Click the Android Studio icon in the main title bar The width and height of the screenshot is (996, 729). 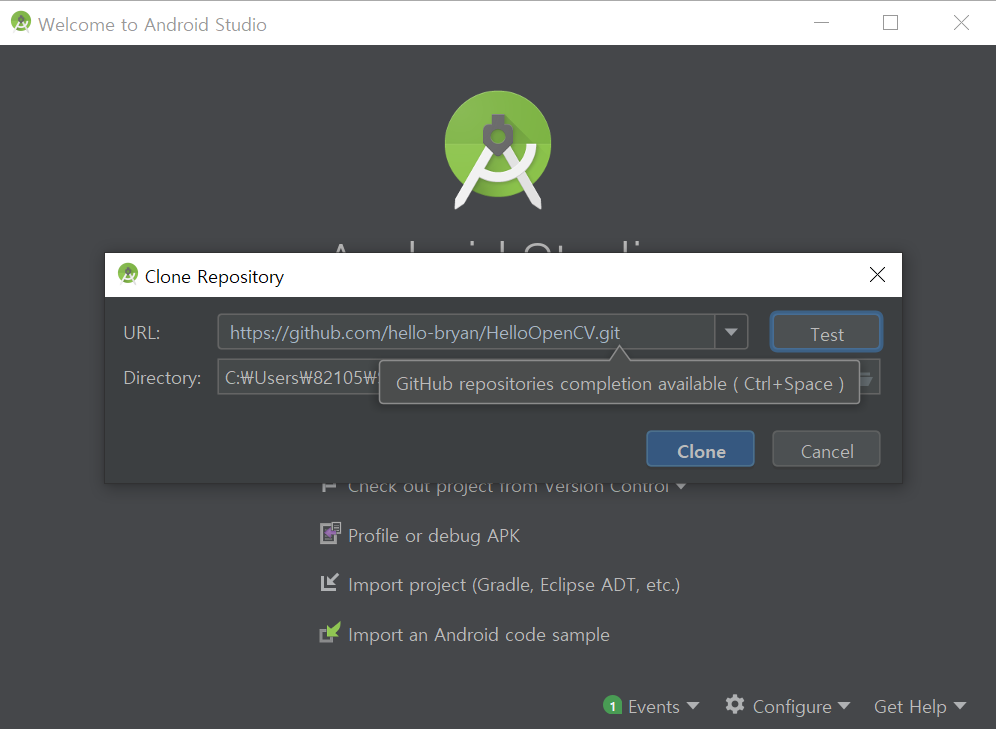coord(21,22)
